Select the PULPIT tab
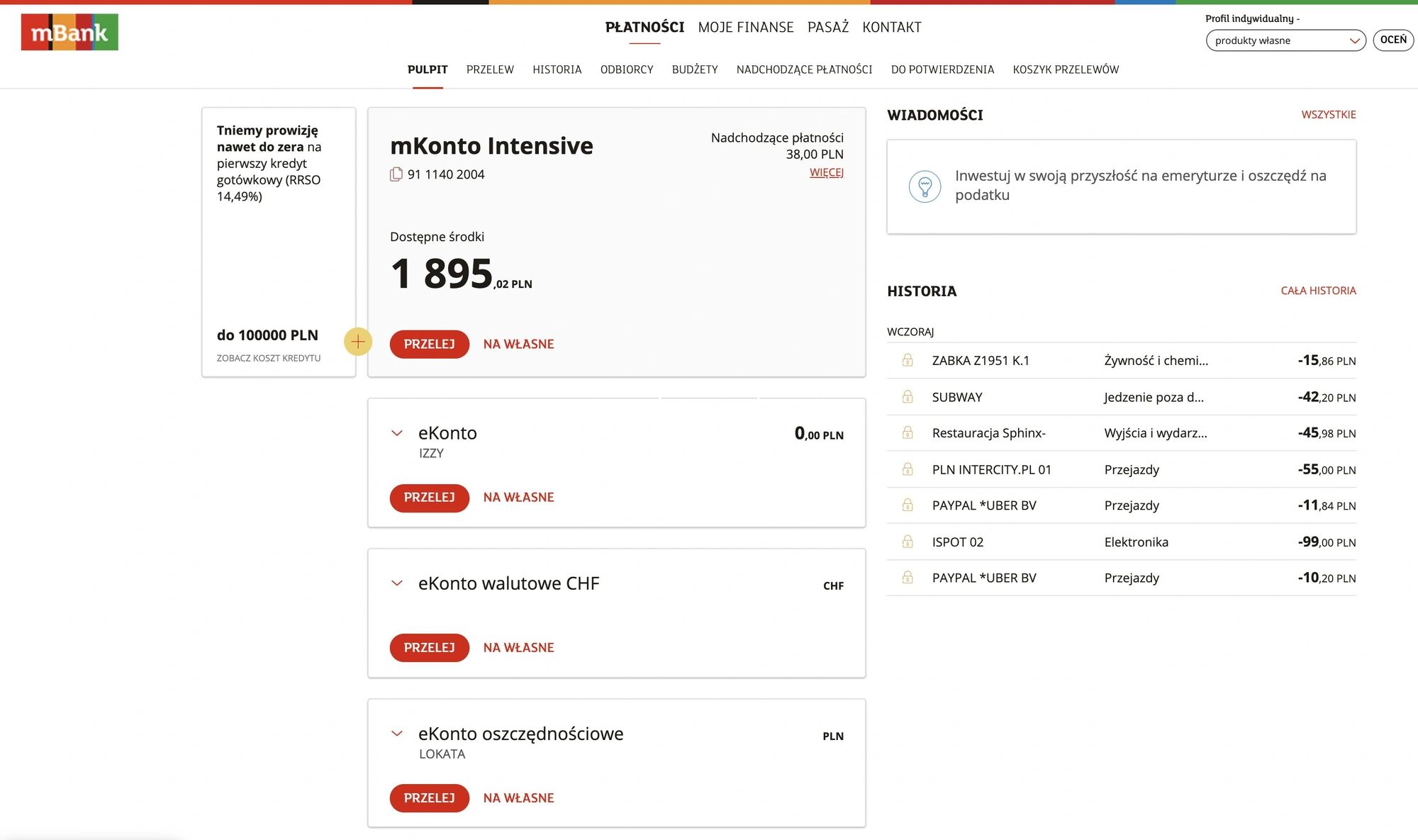Viewport: 1418px width, 840px height. coord(428,69)
